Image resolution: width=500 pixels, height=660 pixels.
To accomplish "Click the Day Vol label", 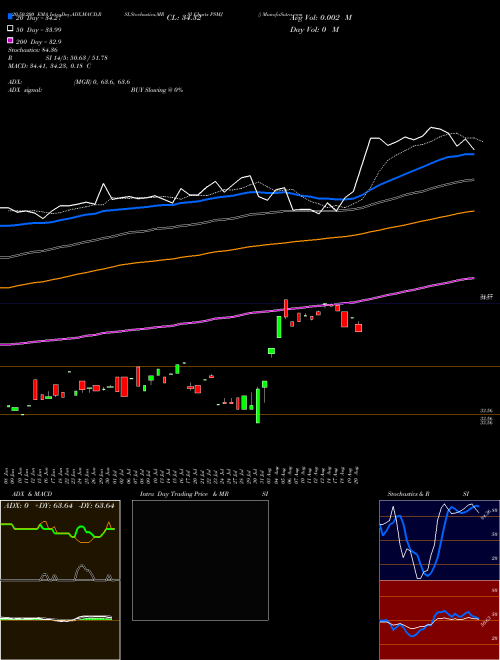I will click(x=314, y=29).
